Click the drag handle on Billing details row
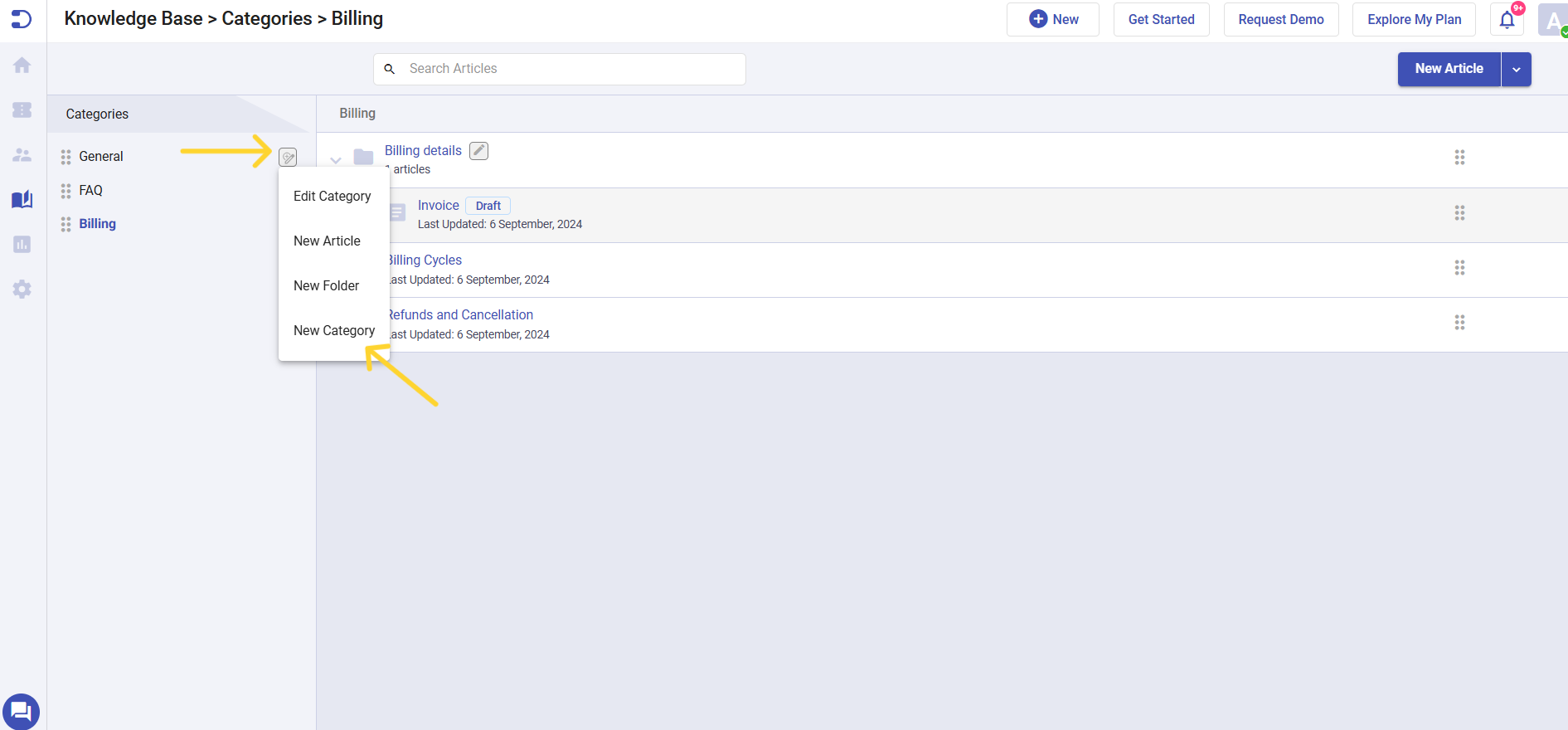The image size is (1568, 730). 1459,158
